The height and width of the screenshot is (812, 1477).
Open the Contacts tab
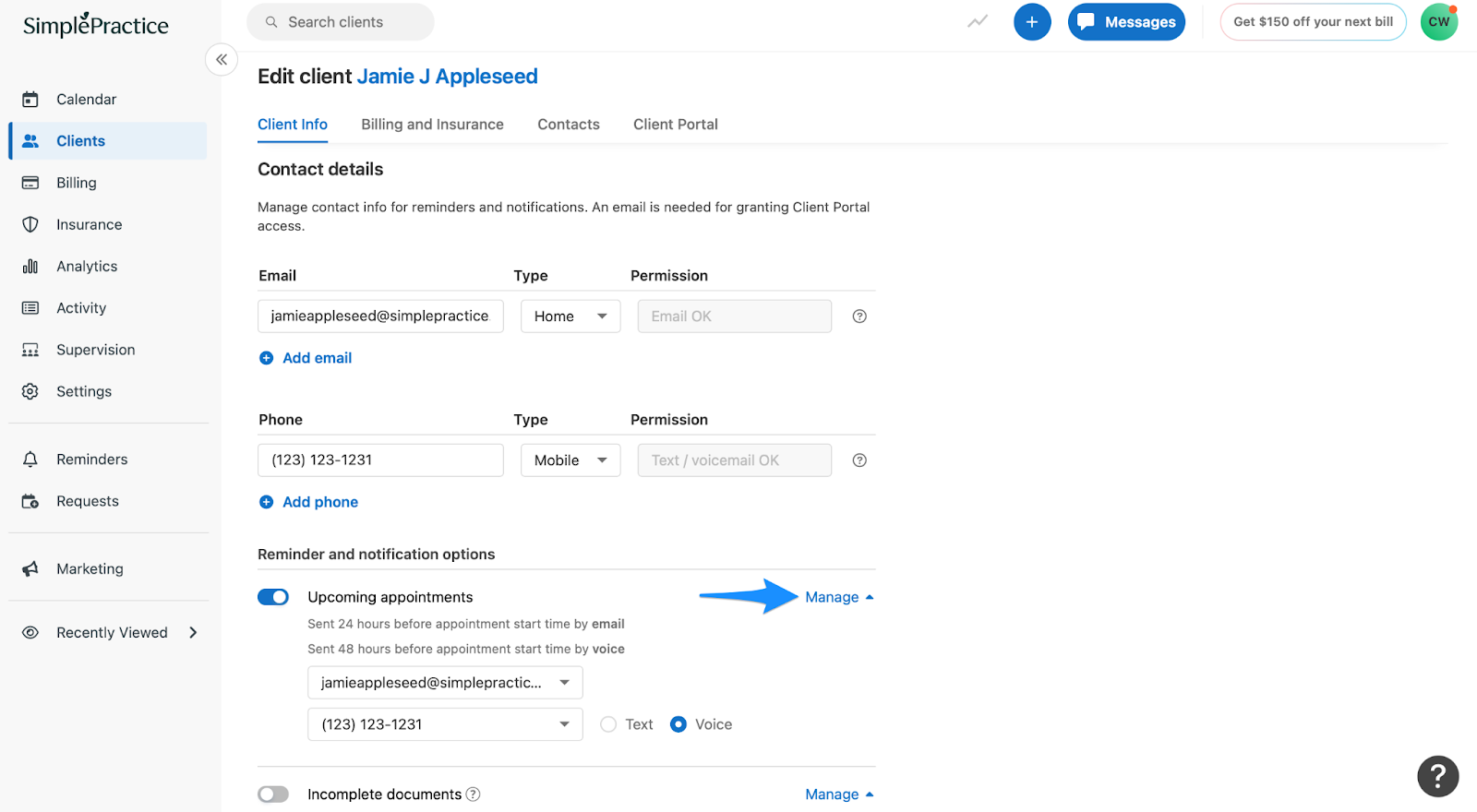569,125
